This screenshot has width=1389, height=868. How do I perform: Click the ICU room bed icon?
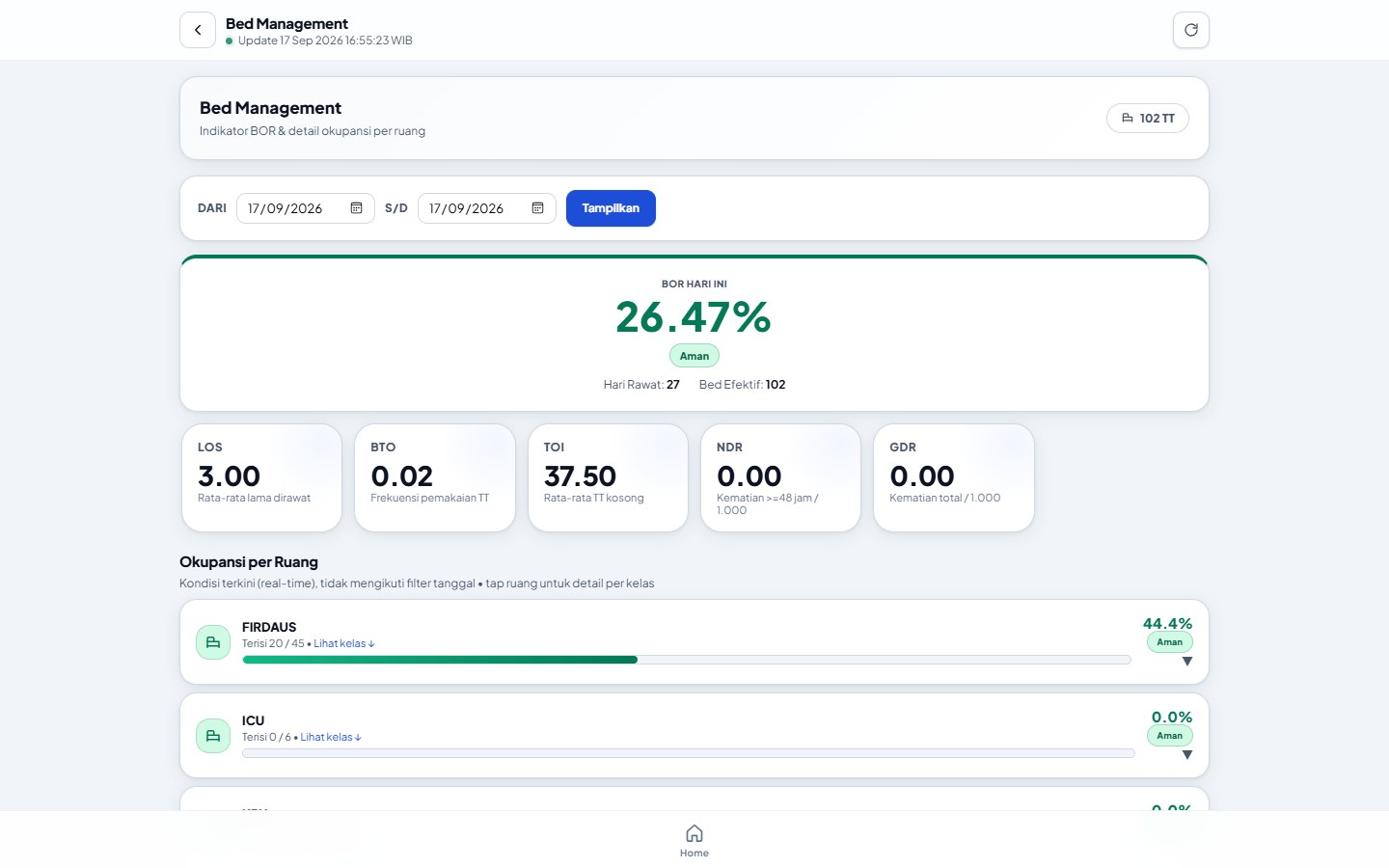[213, 736]
